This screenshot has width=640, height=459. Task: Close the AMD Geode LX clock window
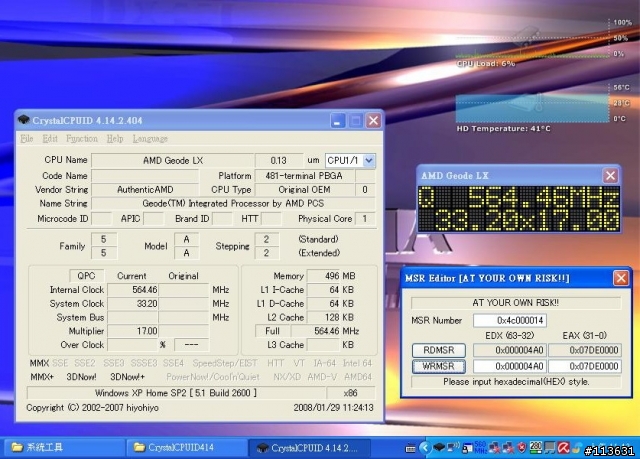pyautogui.click(x=610, y=175)
